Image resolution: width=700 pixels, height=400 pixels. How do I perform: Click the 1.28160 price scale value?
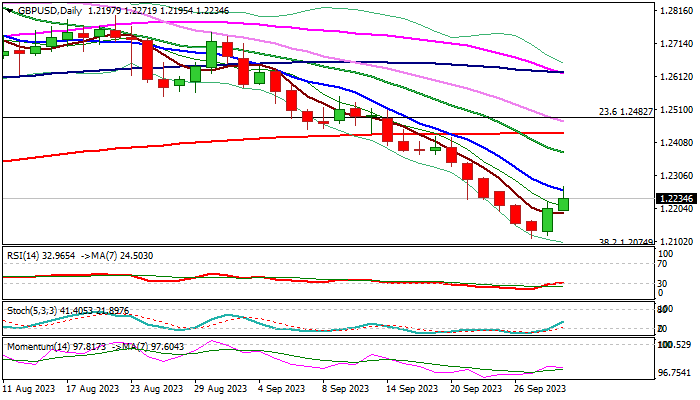tap(675, 11)
